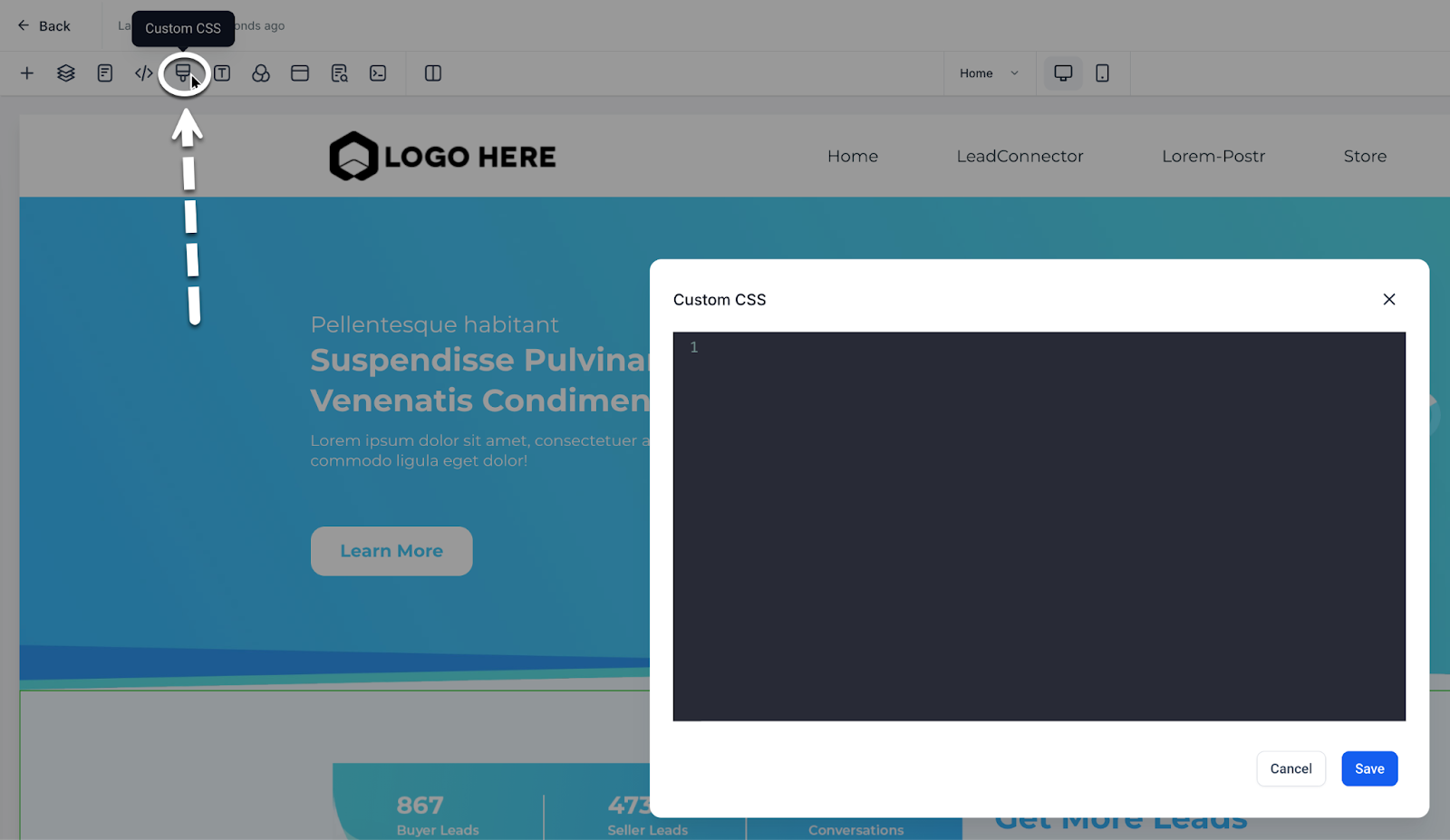
Task: Open the page search SEO icon
Action: pyautogui.click(x=339, y=73)
